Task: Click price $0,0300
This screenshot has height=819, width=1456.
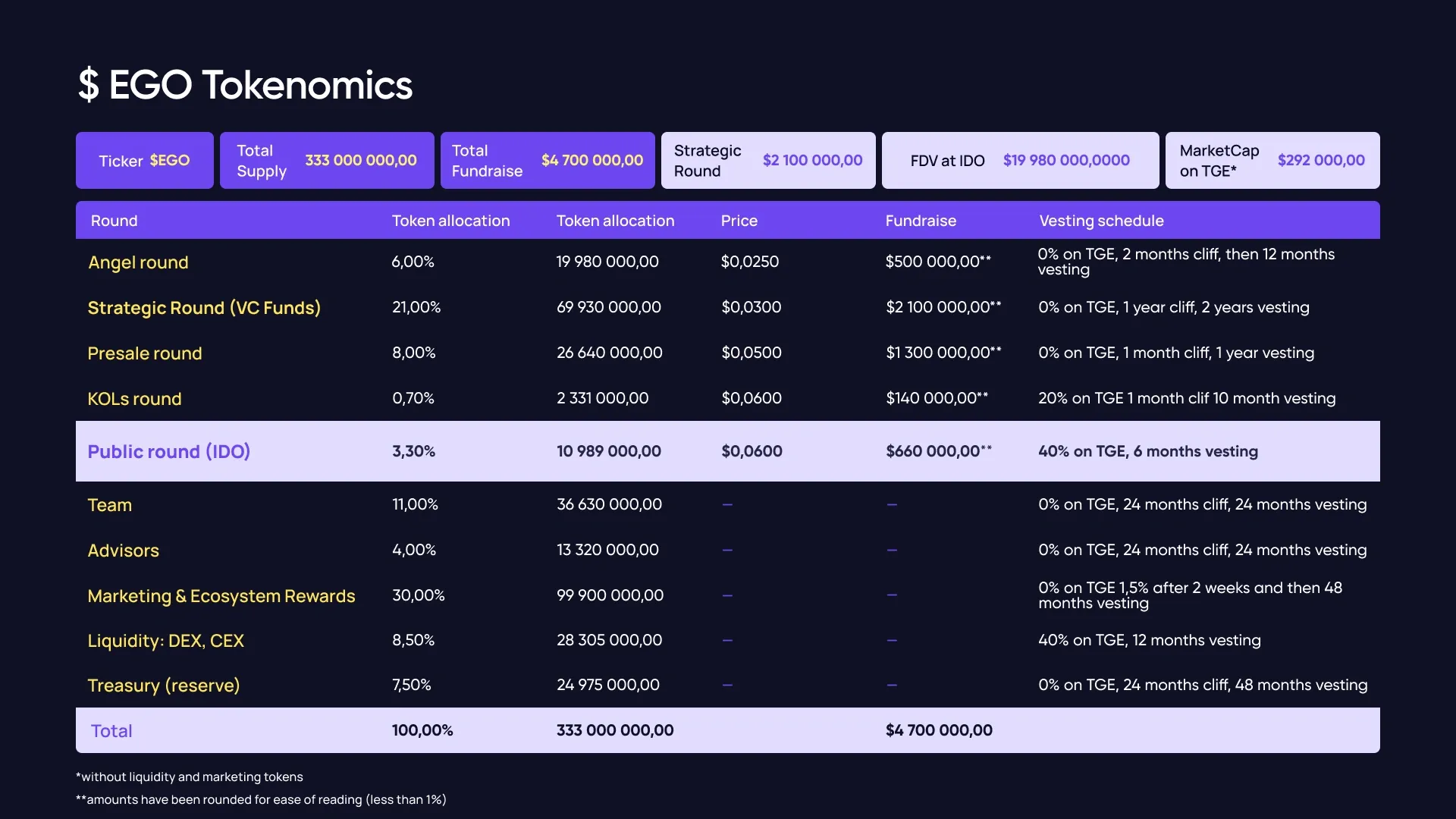Action: coord(752,307)
